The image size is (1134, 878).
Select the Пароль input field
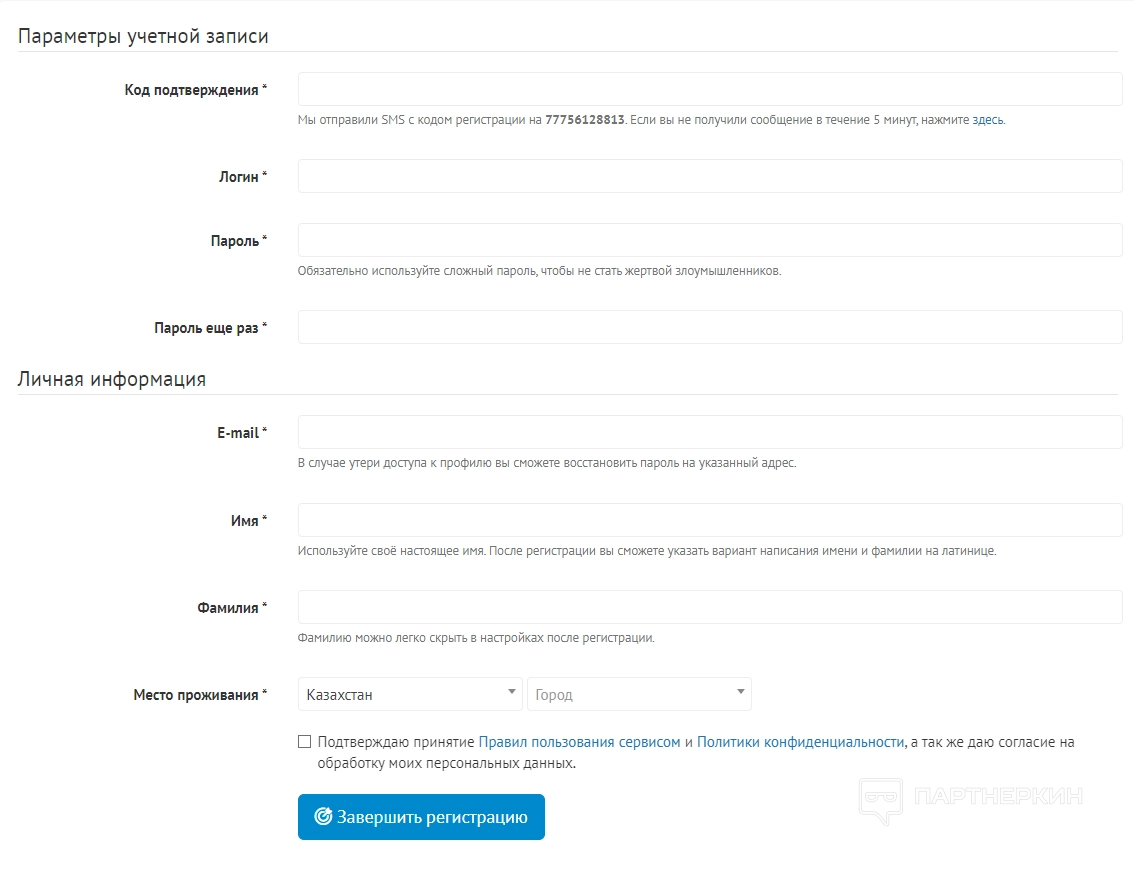710,240
